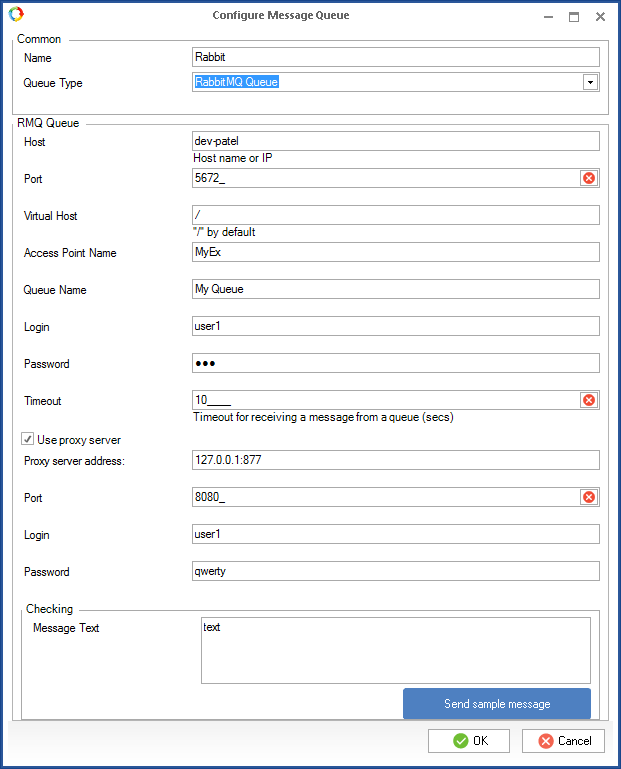This screenshot has width=621, height=769.
Task: Click the RMQ Password field with dots
Action: 395,363
